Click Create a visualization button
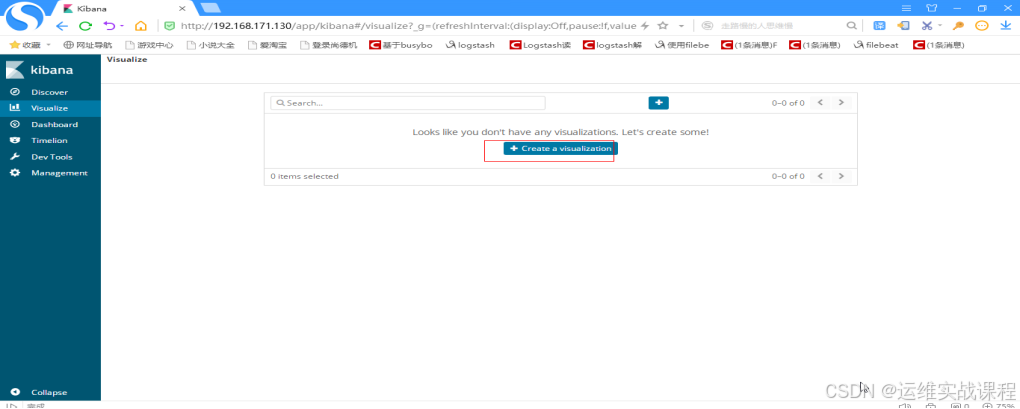 pyautogui.click(x=560, y=149)
